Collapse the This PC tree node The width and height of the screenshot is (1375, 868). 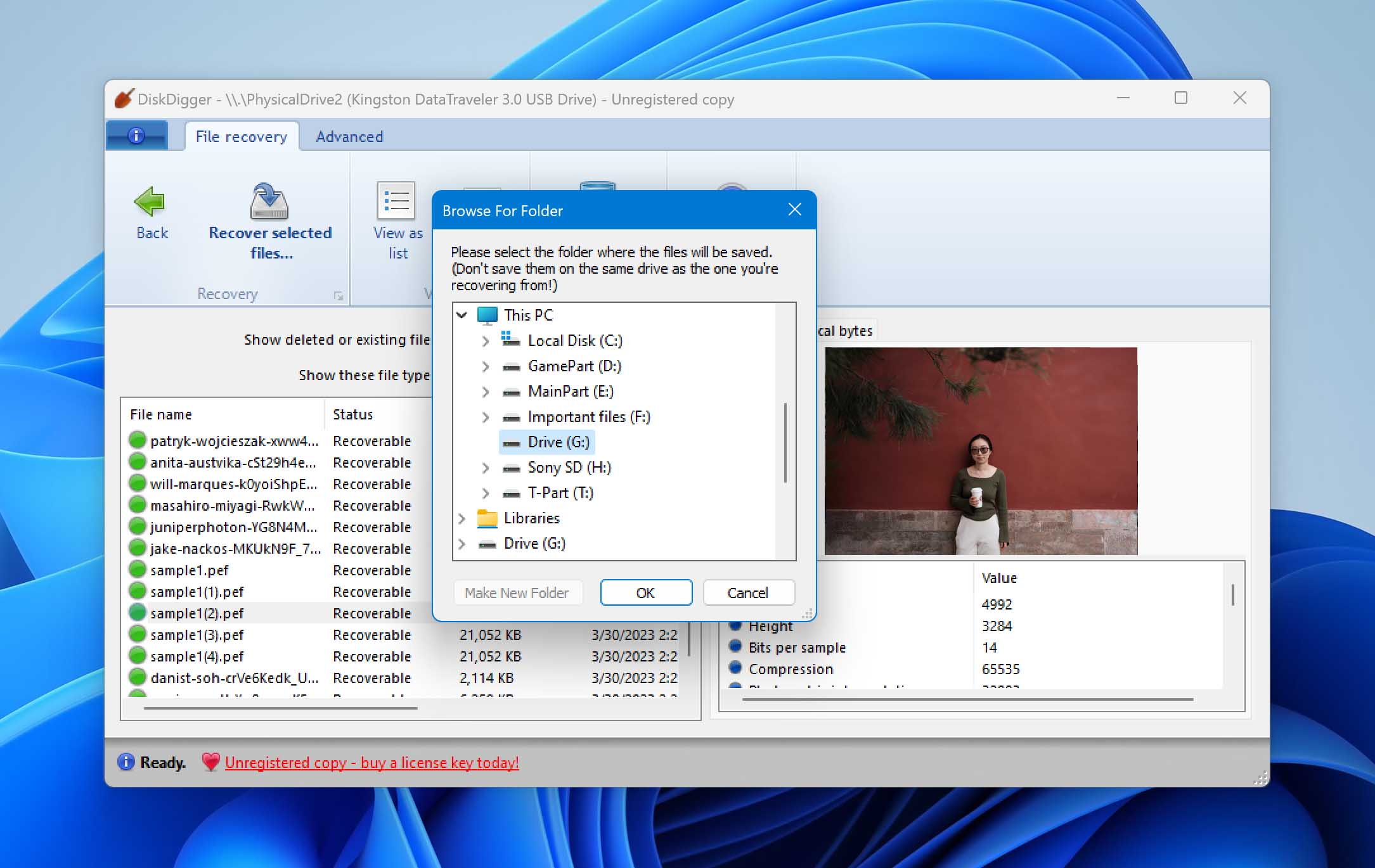tap(462, 315)
